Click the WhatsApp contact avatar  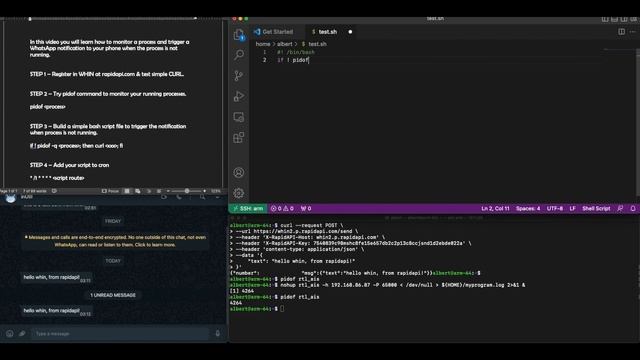point(11,198)
